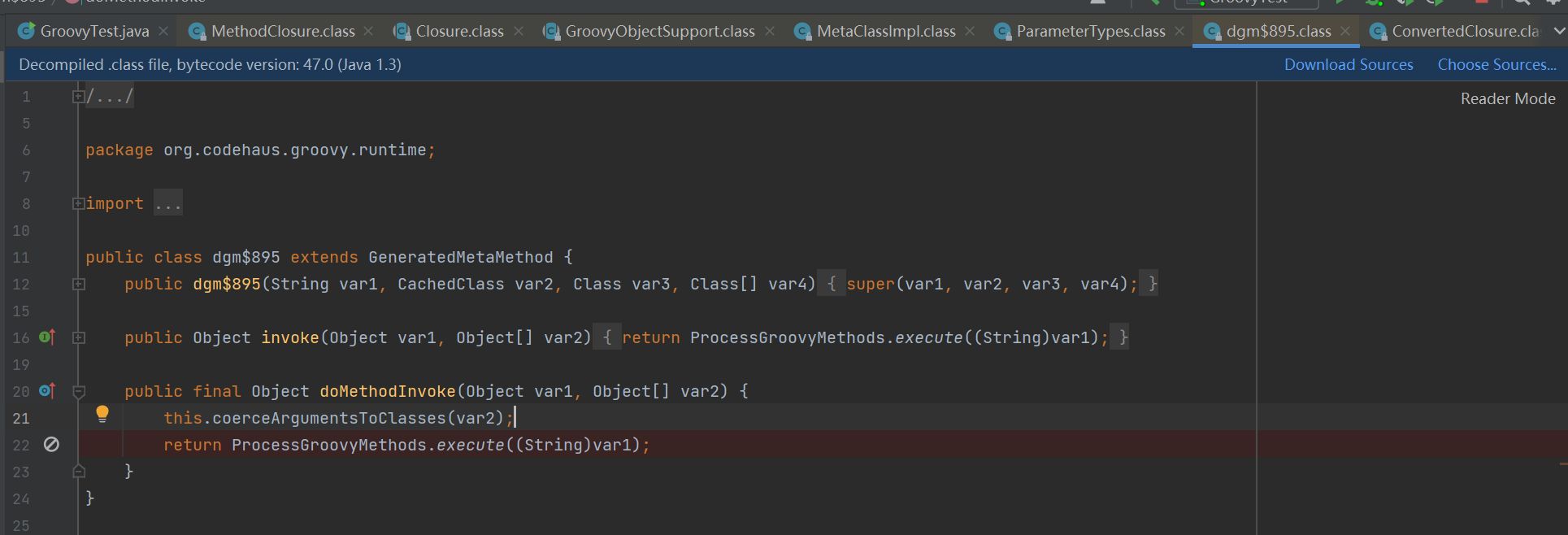Close the GroovyTest.java tab
Image resolution: width=1568 pixels, height=535 pixels.
(x=163, y=31)
